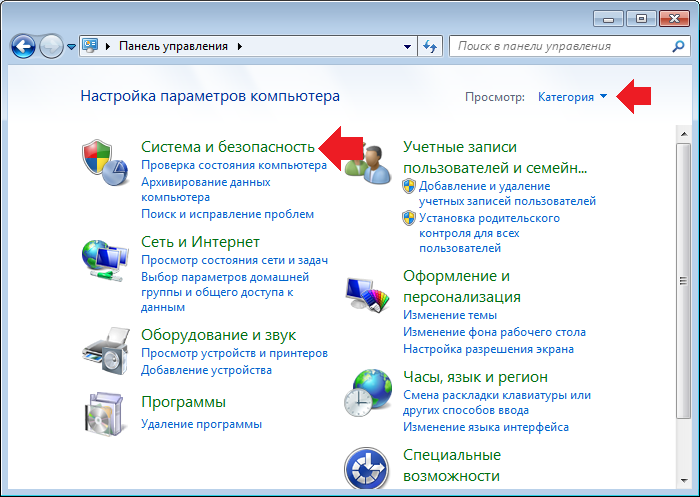
Task: Click the vertical scrollbar thumb
Action: point(683,281)
